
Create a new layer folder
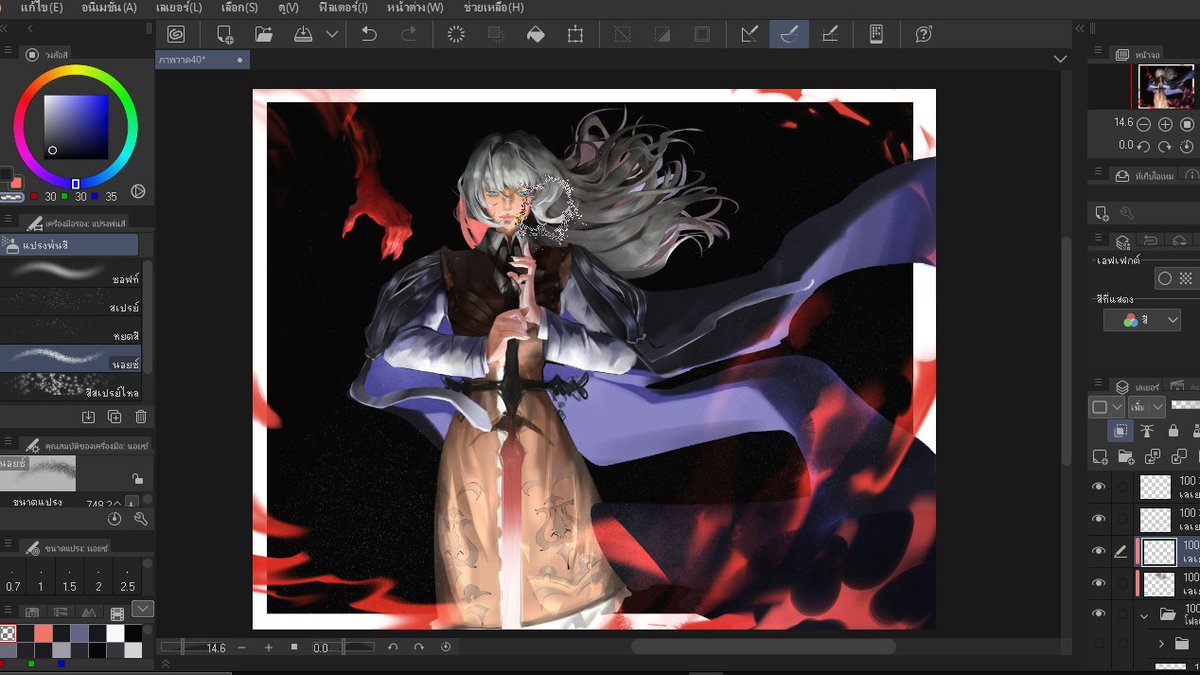coord(1125,455)
